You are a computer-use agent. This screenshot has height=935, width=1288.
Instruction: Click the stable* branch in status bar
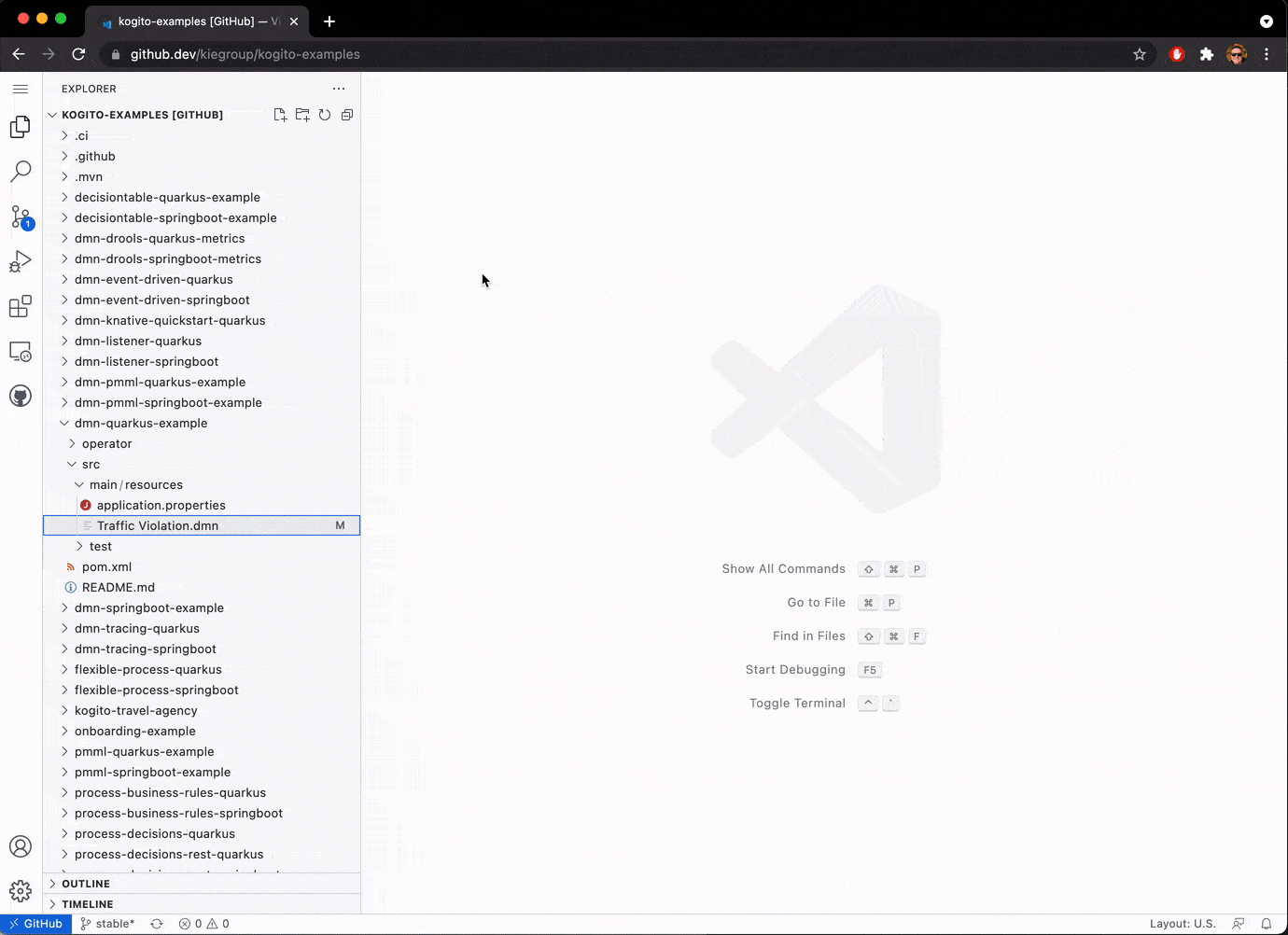108,924
